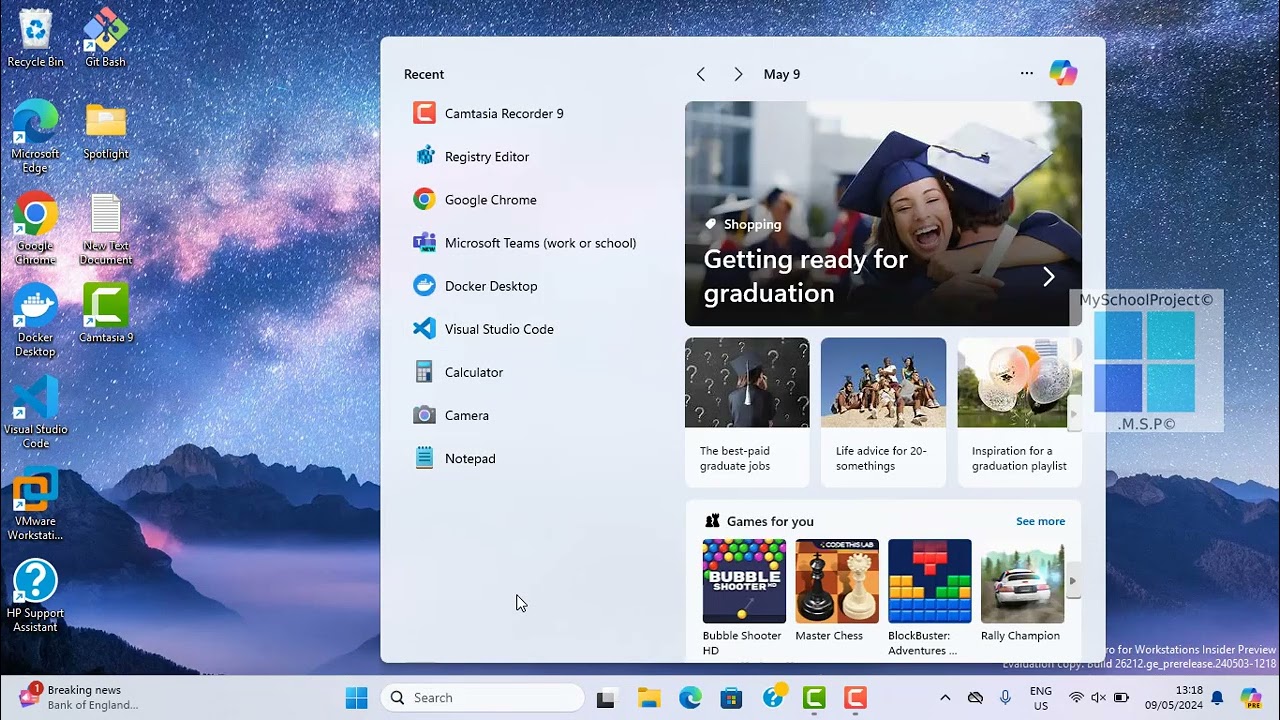Click the Recent heading

pyautogui.click(x=424, y=74)
